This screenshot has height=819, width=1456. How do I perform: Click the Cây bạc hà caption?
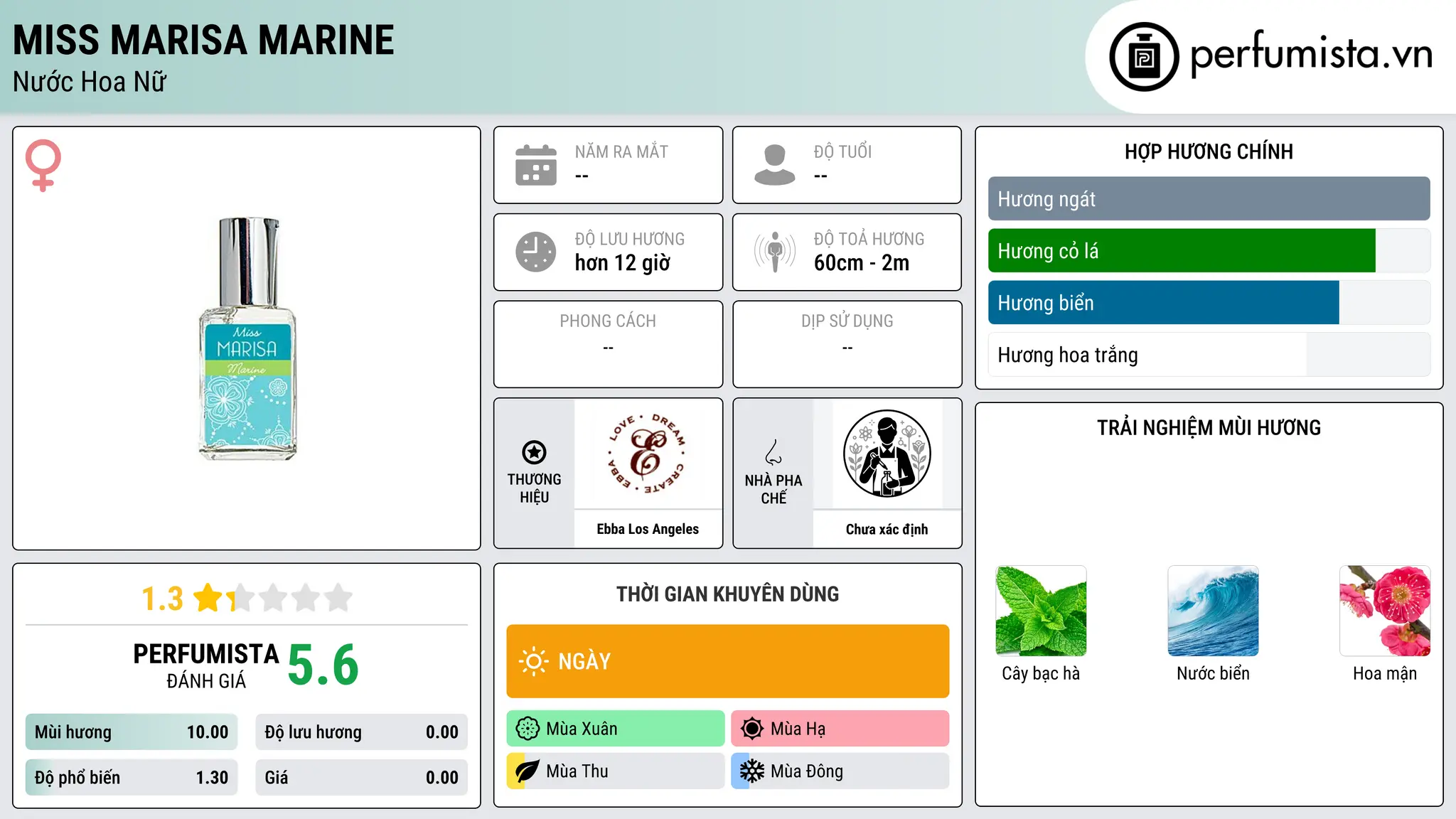(x=1041, y=673)
